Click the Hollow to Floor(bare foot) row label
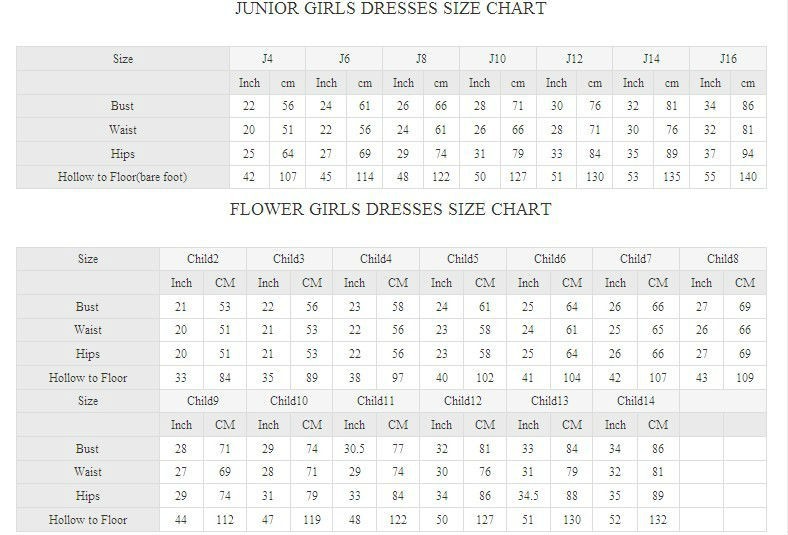788x535 pixels. pyautogui.click(x=123, y=177)
